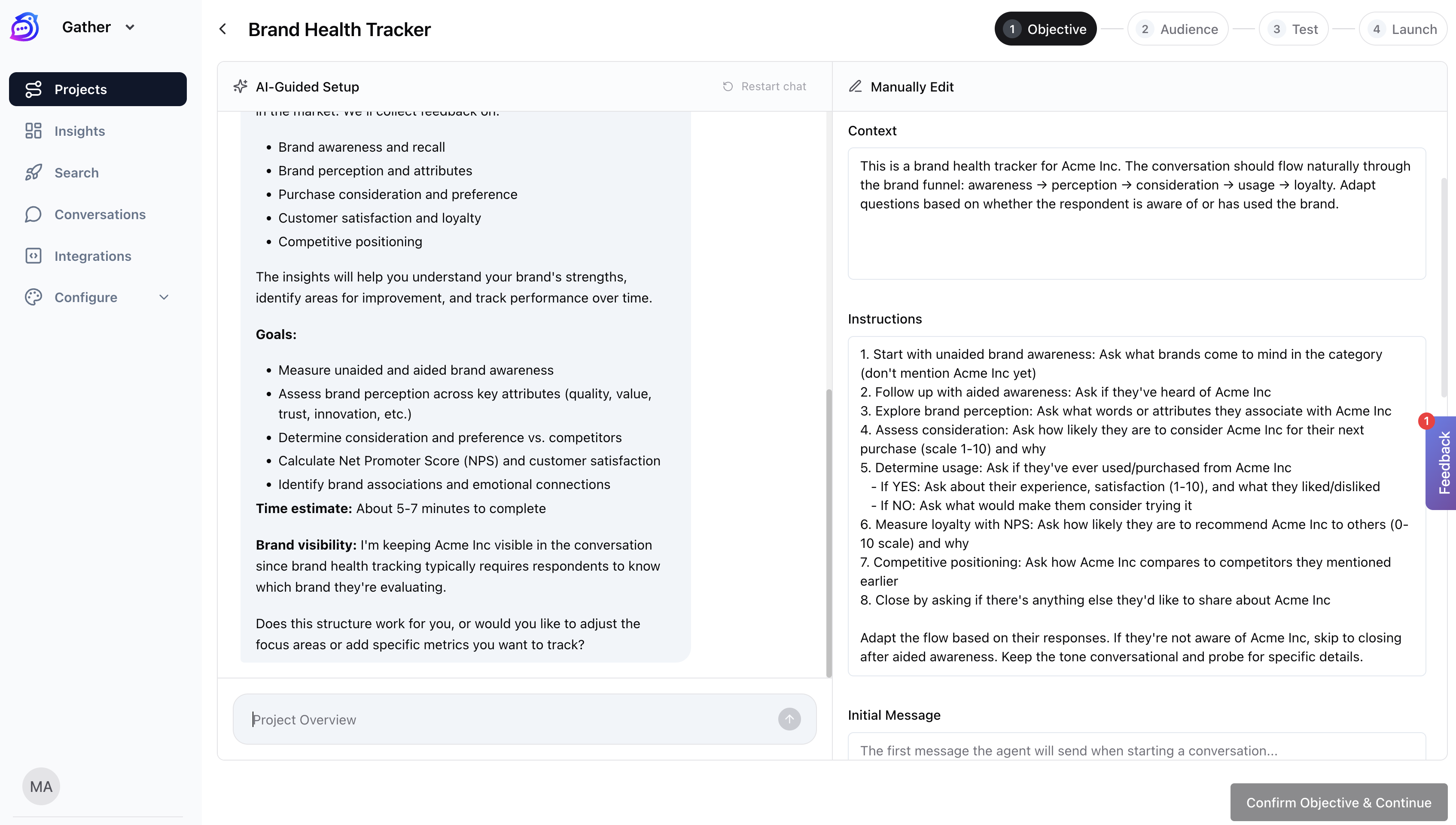
Task: Click the Configure palette icon
Action: [x=34, y=297]
